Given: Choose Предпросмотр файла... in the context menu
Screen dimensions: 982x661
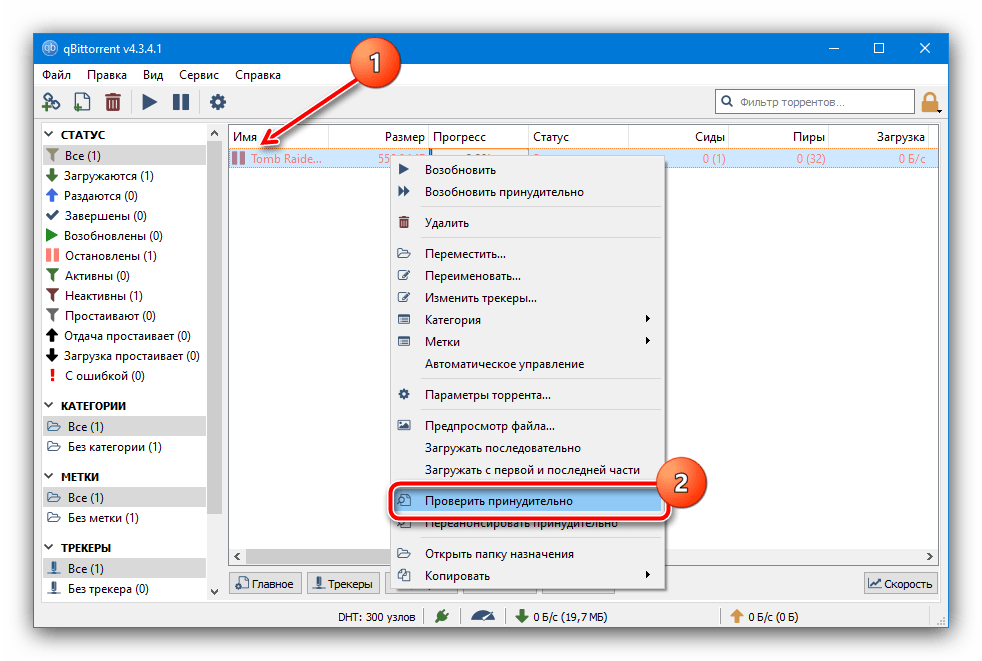Looking at the screenshot, I should pyautogui.click(x=527, y=426).
